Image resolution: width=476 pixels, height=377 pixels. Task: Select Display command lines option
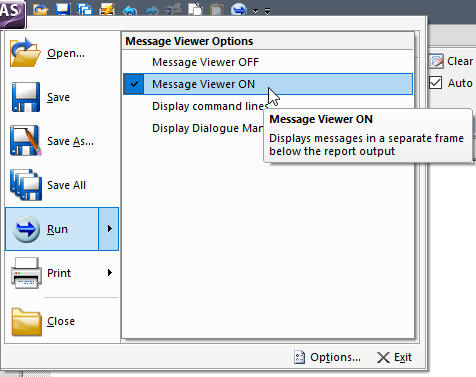210,106
